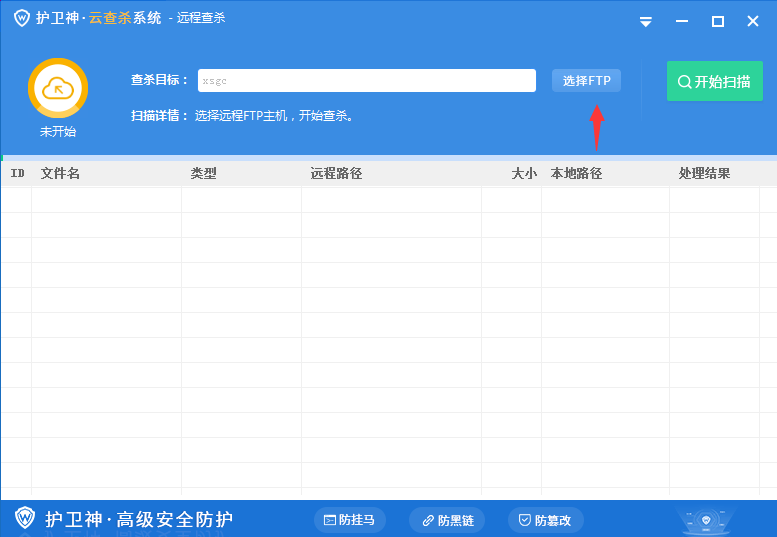777x537 pixels.
Task: Start scanning with 开始扫描 button
Action: point(715,81)
